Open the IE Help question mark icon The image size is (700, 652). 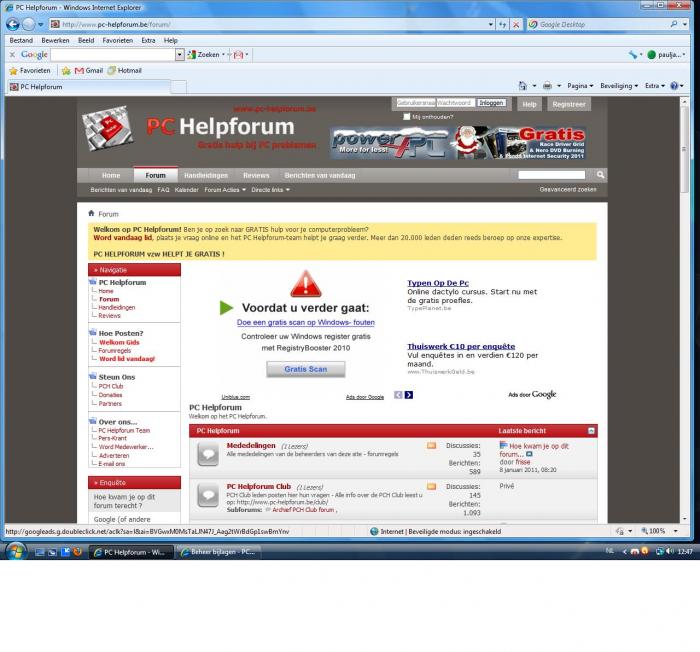(x=674, y=85)
